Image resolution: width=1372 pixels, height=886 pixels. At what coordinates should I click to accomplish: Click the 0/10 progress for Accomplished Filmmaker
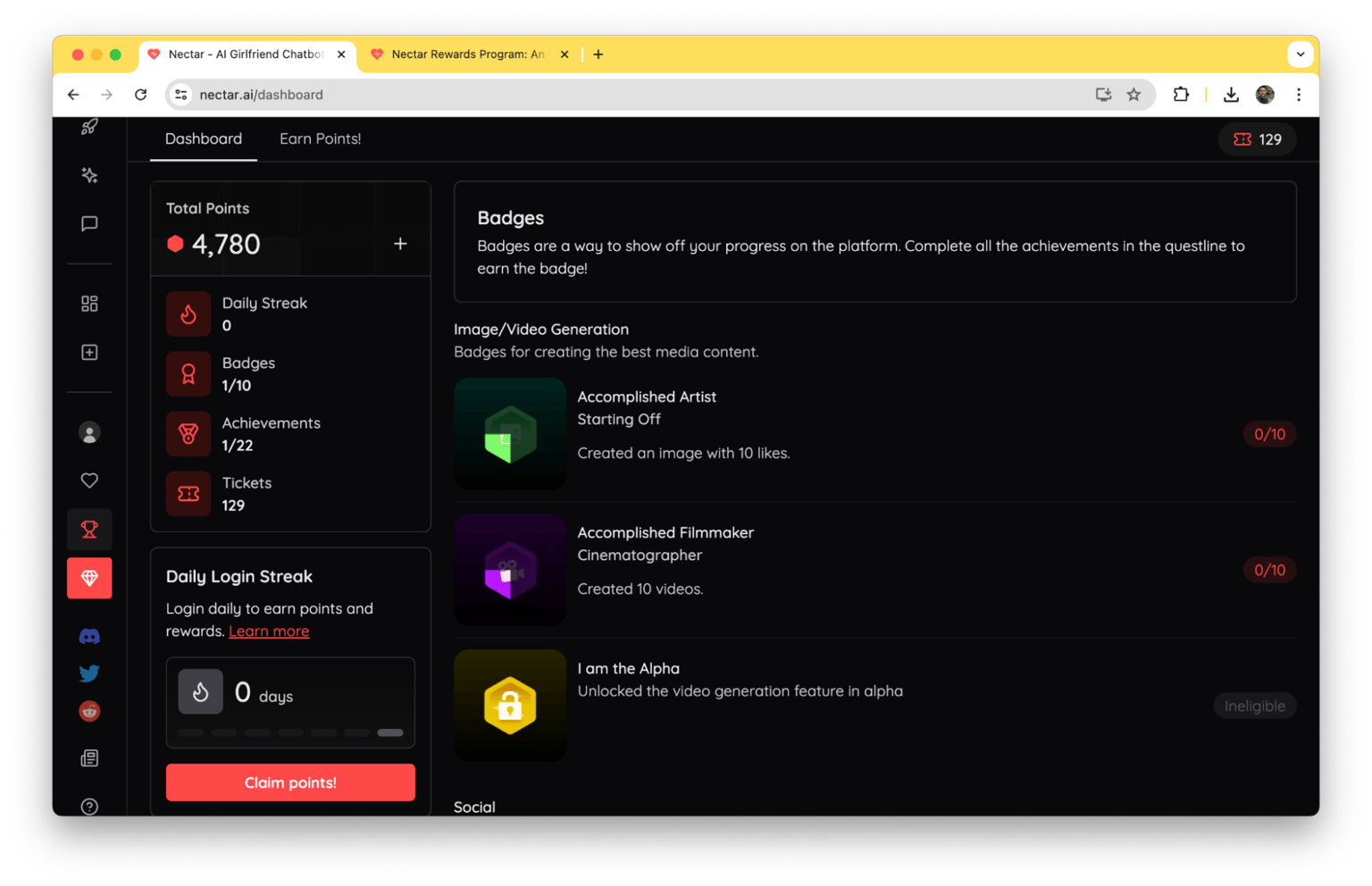click(x=1269, y=570)
